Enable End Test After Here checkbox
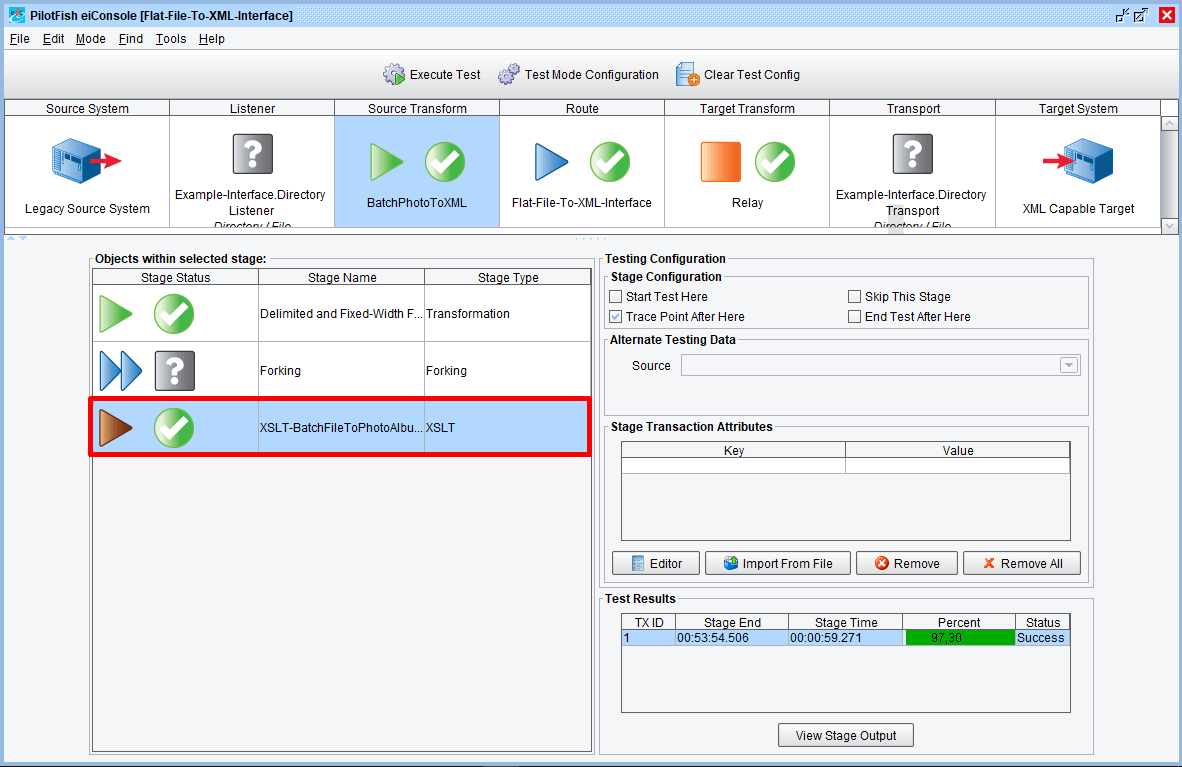 point(854,317)
